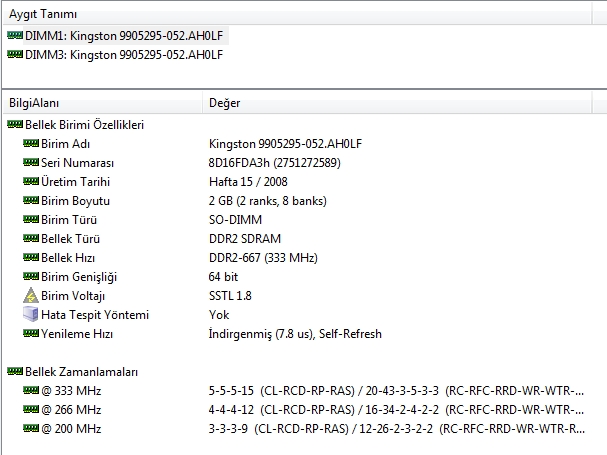Click the serial value 8D16FDA3h (2751272589)
Image resolution: width=607 pixels, height=455 pixels.
tap(274, 163)
